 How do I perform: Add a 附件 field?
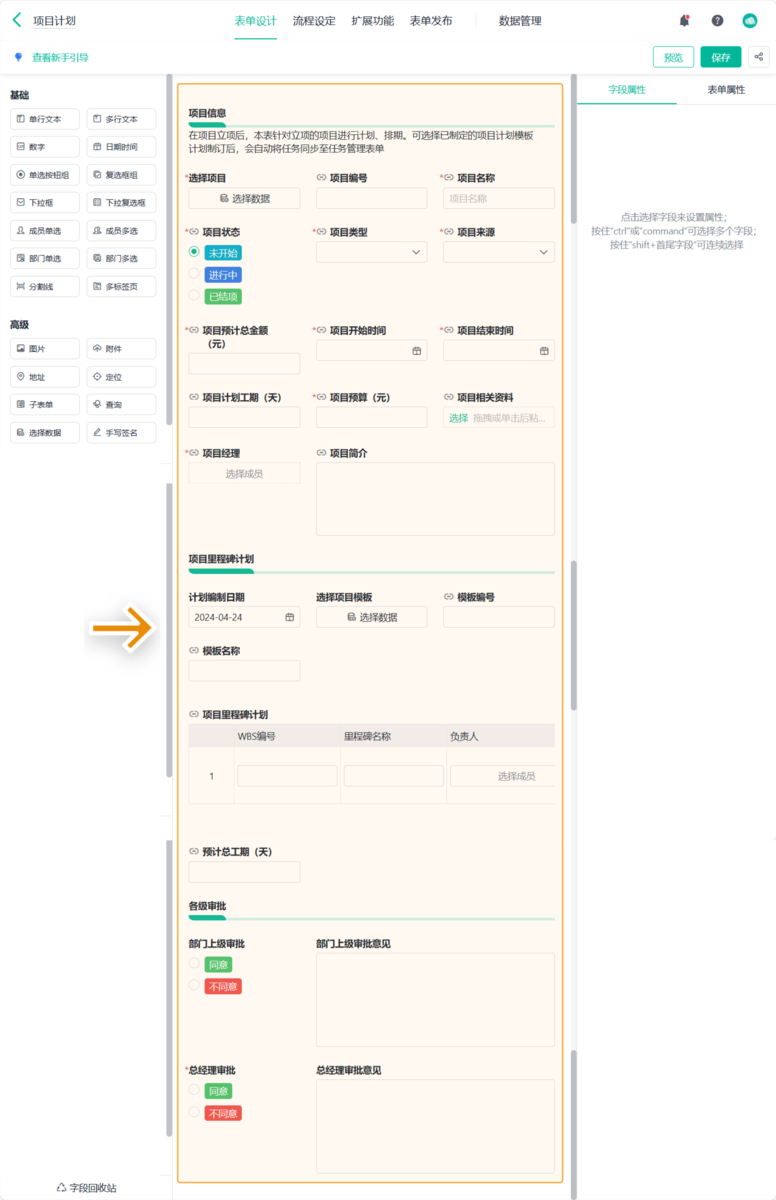click(121, 349)
